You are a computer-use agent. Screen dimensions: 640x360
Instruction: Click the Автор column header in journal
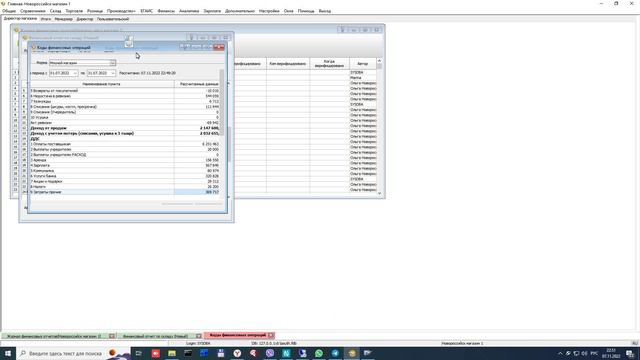click(362, 64)
